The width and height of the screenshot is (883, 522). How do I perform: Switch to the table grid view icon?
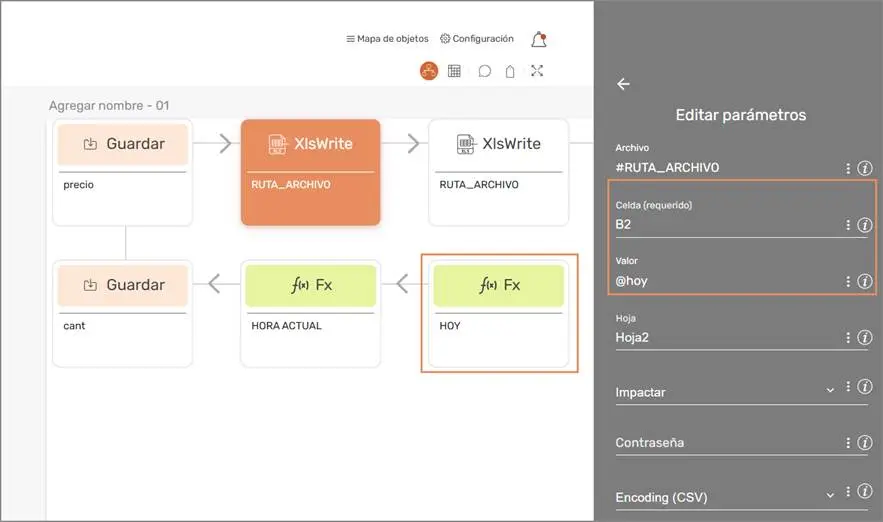(454, 71)
